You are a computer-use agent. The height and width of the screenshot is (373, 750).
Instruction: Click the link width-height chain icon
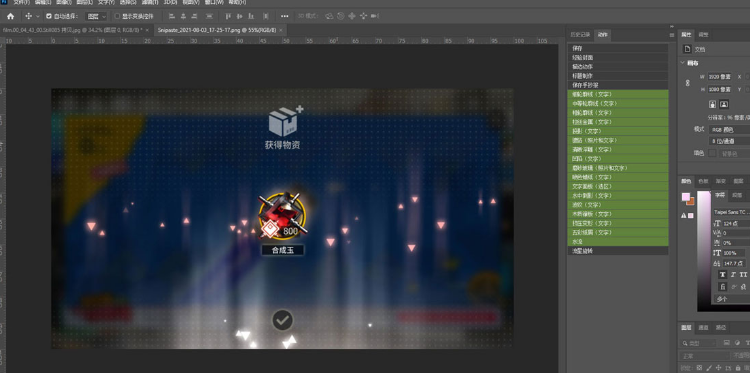[x=688, y=83]
